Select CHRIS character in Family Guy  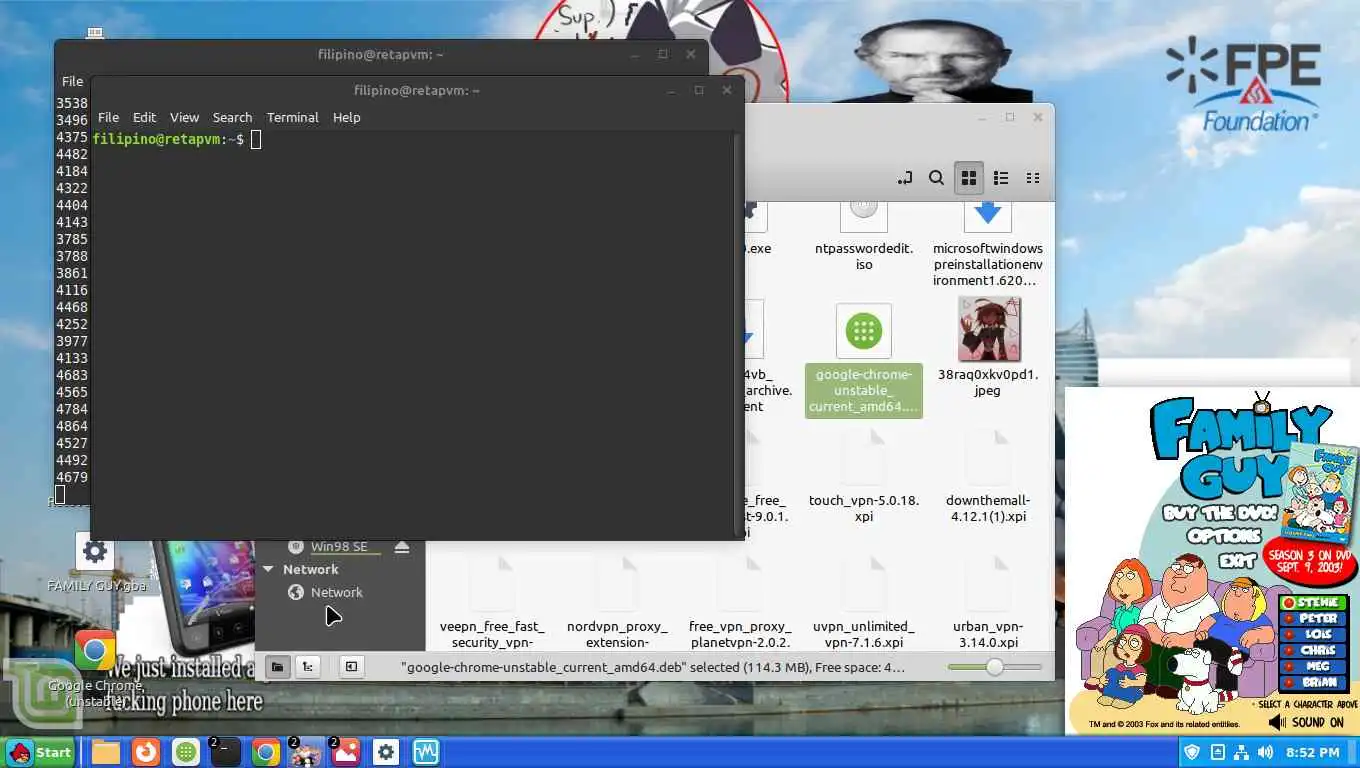(x=1314, y=651)
